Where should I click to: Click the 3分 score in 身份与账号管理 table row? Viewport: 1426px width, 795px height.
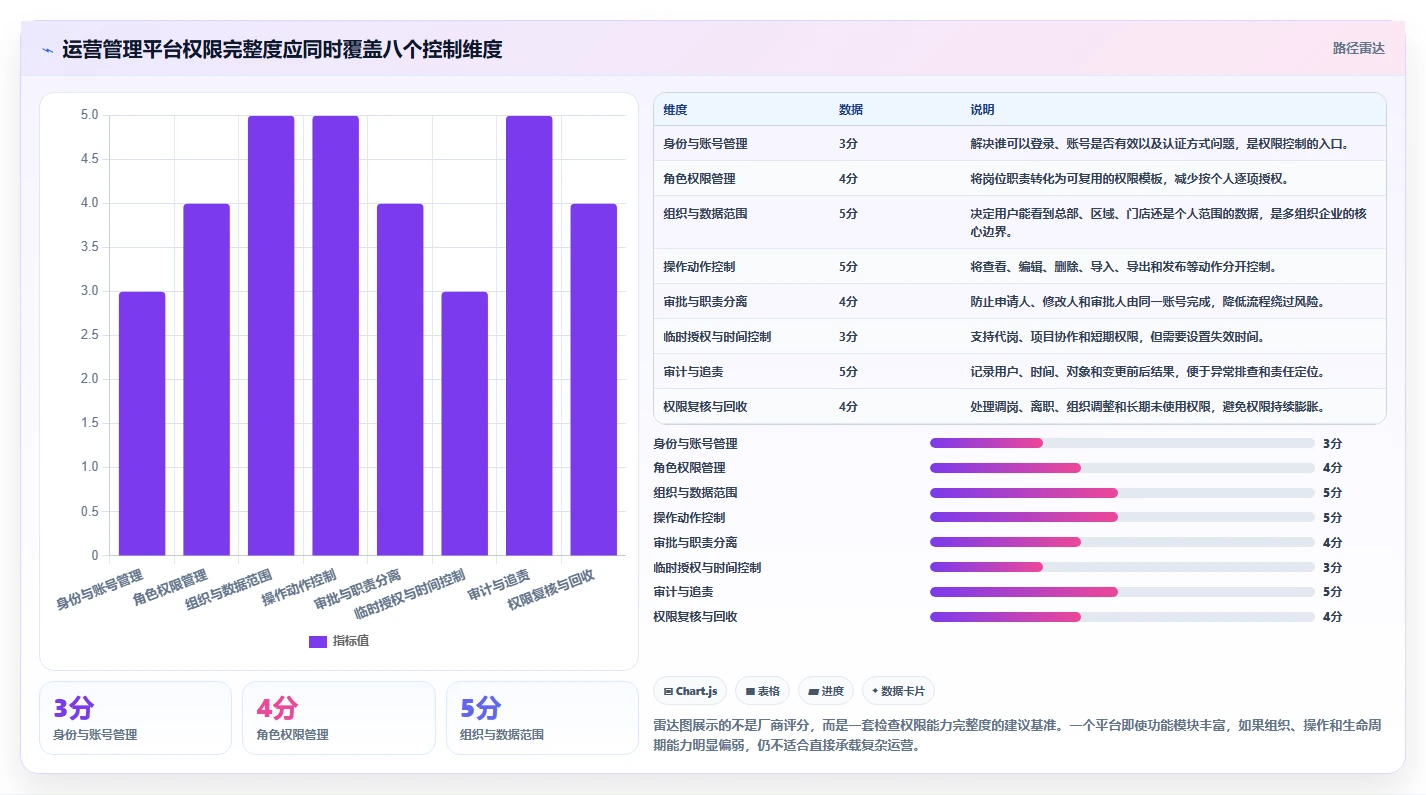click(x=848, y=144)
